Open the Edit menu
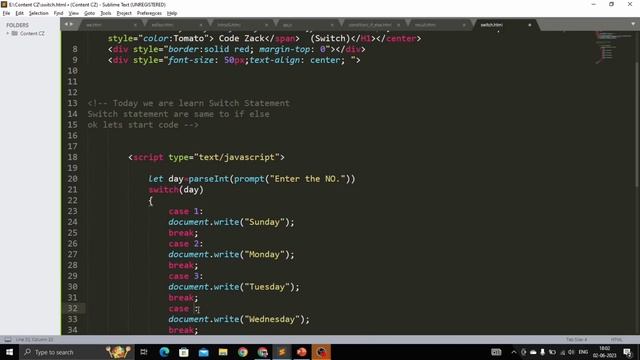 click(20, 13)
